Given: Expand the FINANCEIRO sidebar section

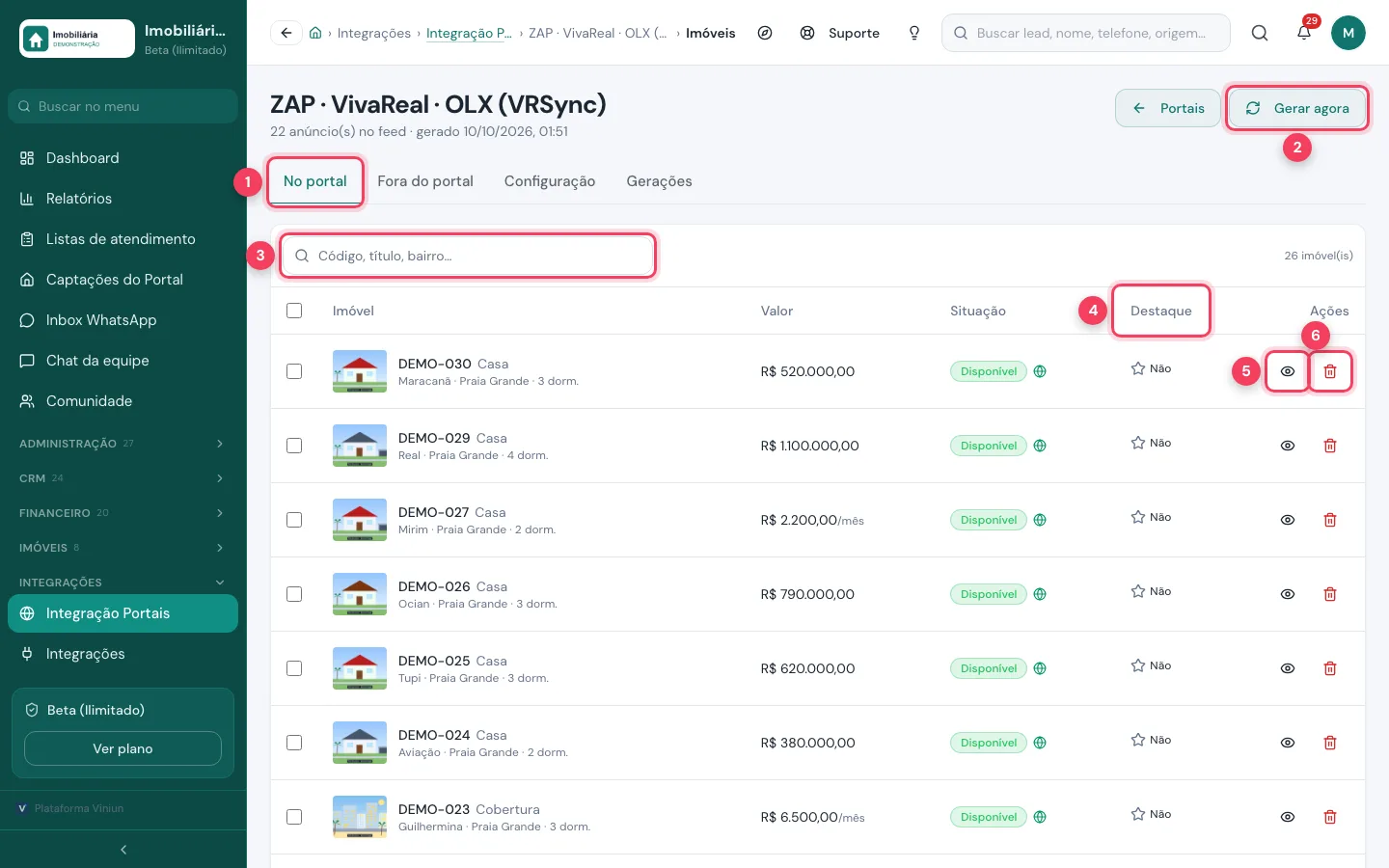Looking at the screenshot, I should [x=123, y=513].
